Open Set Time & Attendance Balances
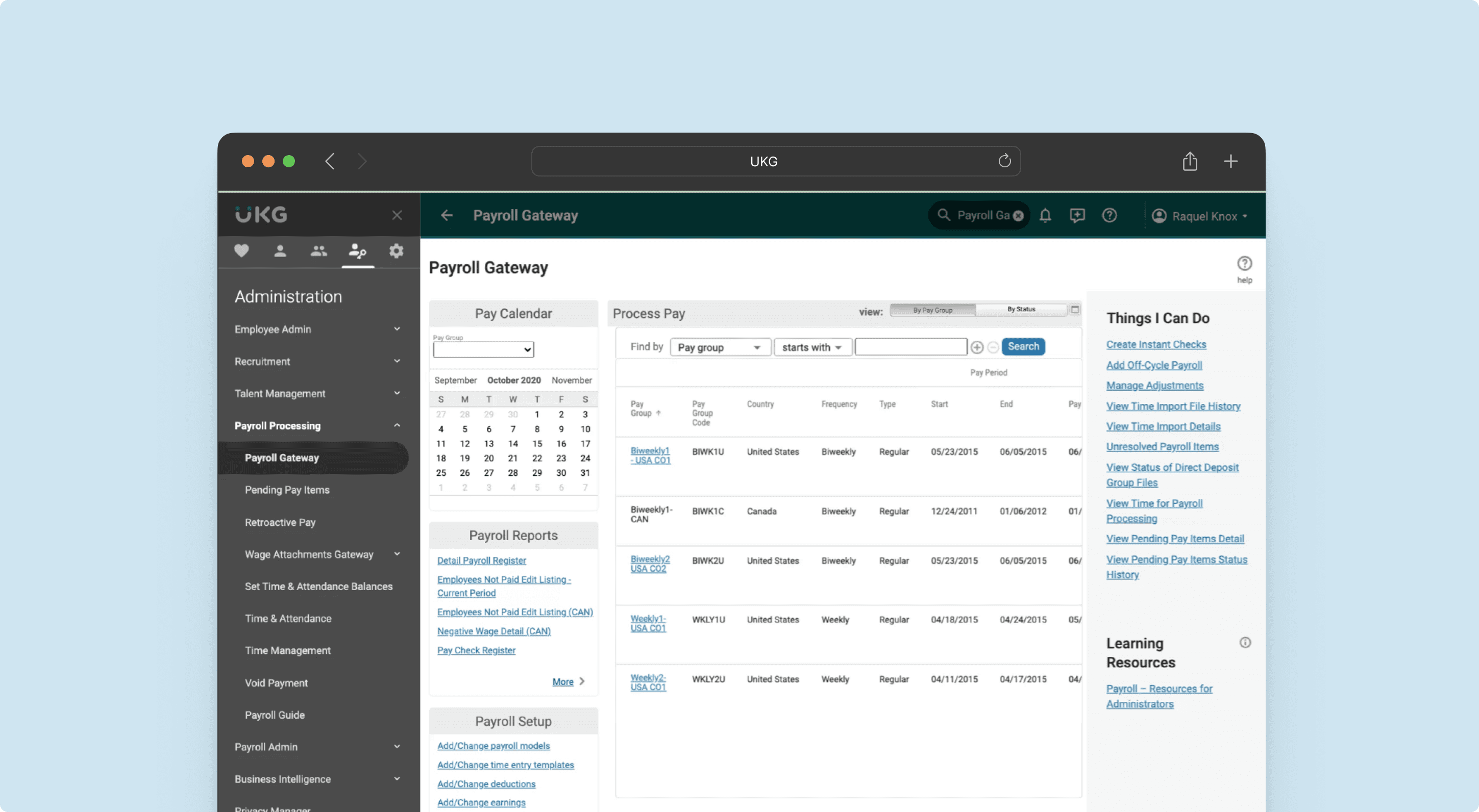The width and height of the screenshot is (1479, 812). 318,587
